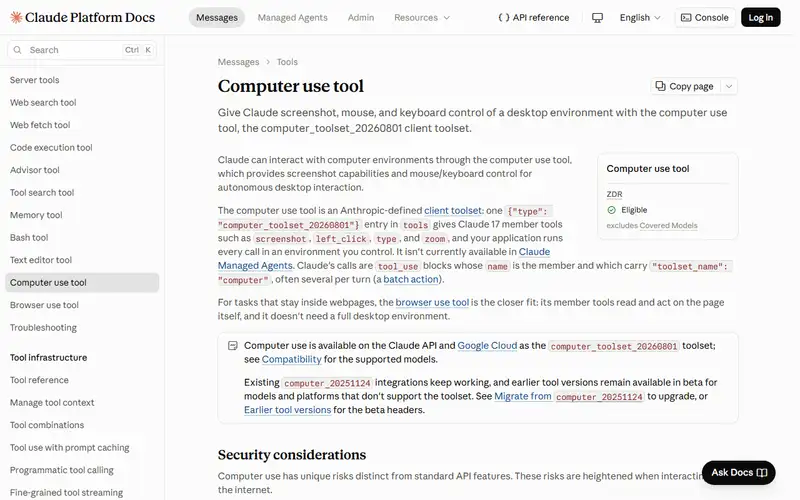Open Server tools in sidebar
This screenshot has height=500, width=800.
[34, 80]
